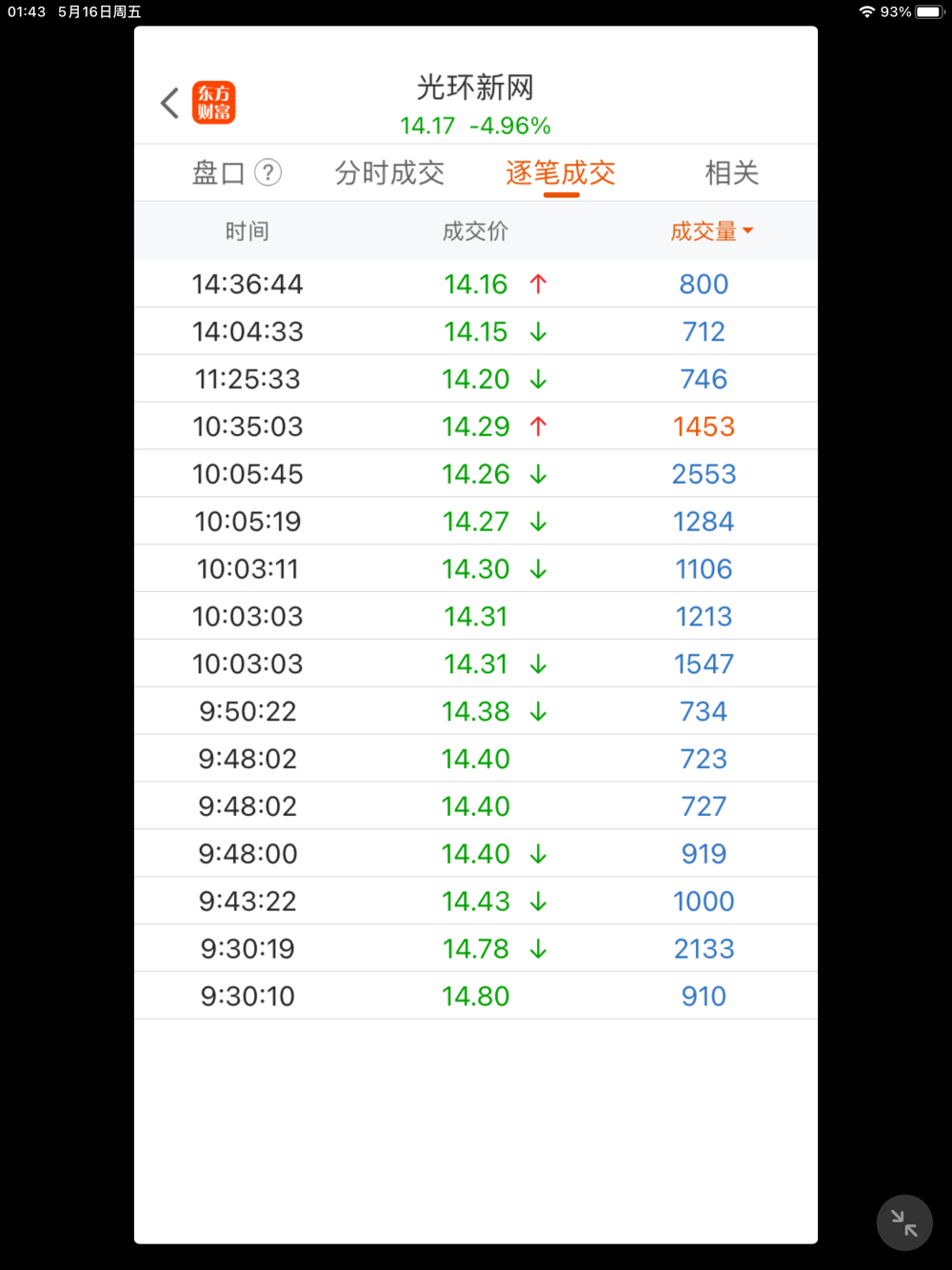Select the 逐笔成交 tab
The width and height of the screenshot is (952, 1270).
point(561,173)
